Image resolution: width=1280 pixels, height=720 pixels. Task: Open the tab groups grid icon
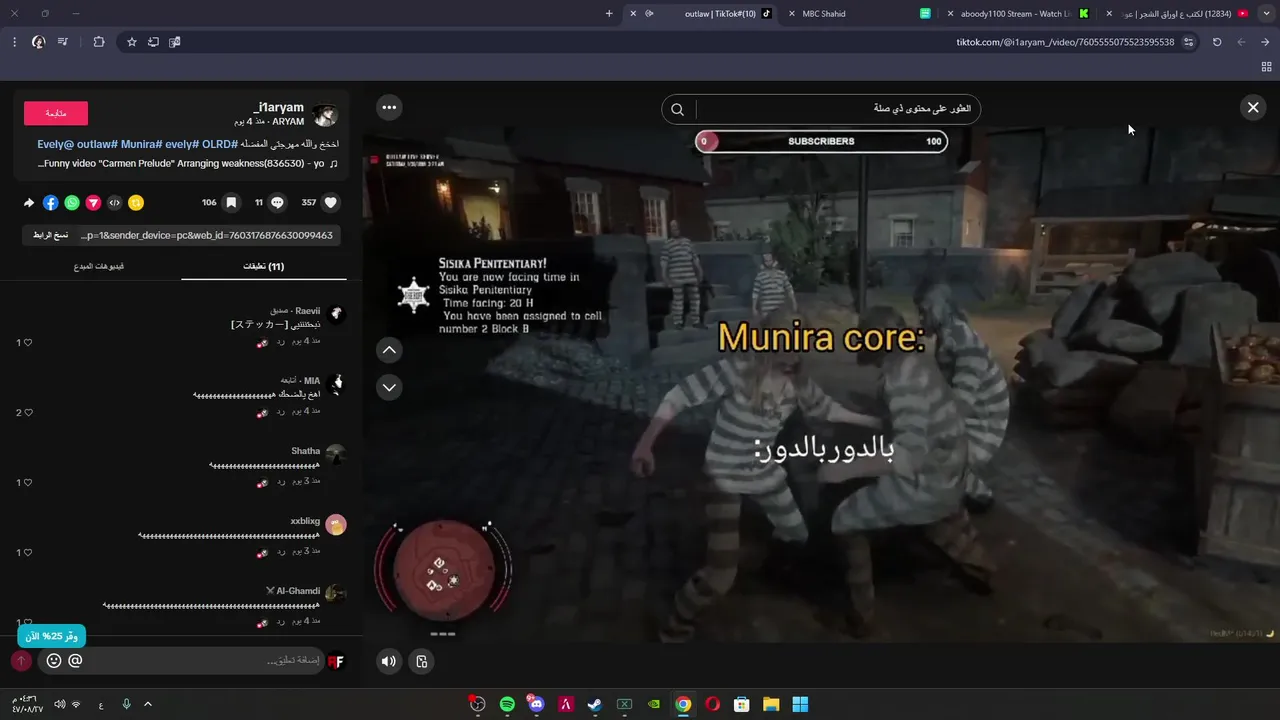click(1265, 67)
